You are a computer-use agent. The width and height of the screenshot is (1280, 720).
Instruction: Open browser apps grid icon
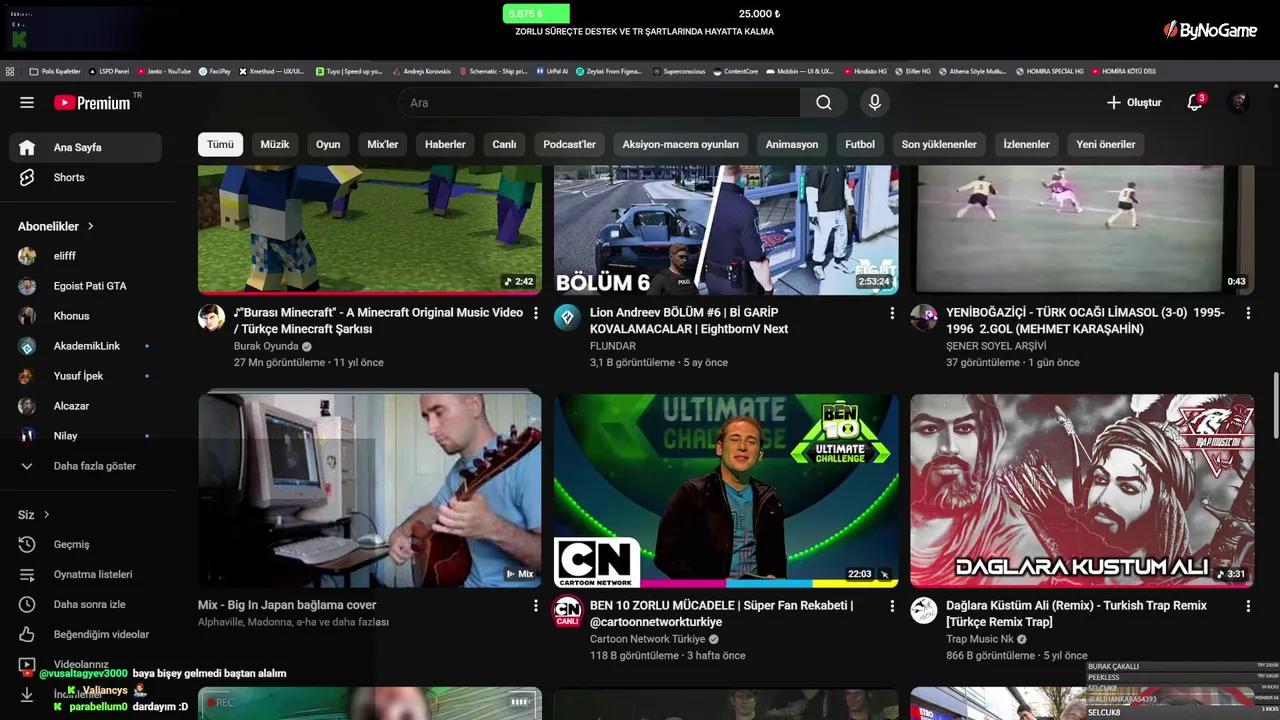[10, 71]
